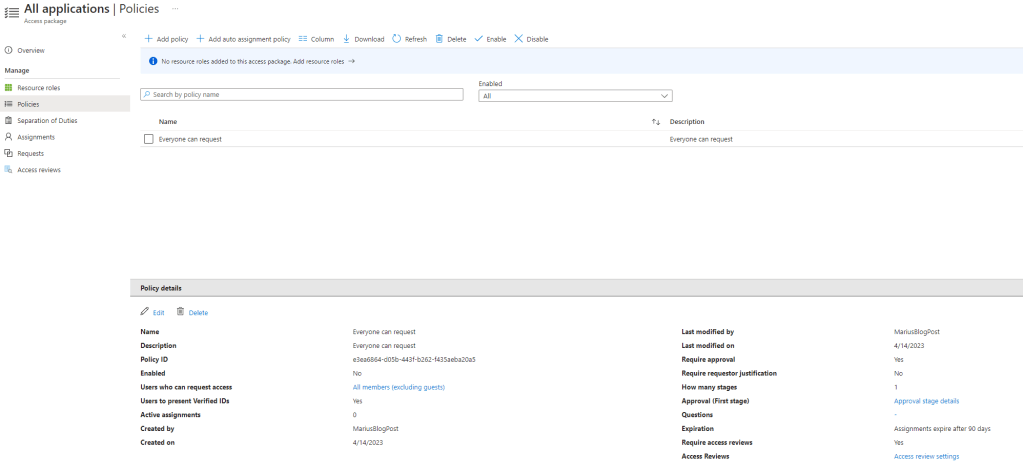Viewport: 1023px width, 473px height.
Task: Check the Everyone can request checkbox
Action: (x=149, y=139)
